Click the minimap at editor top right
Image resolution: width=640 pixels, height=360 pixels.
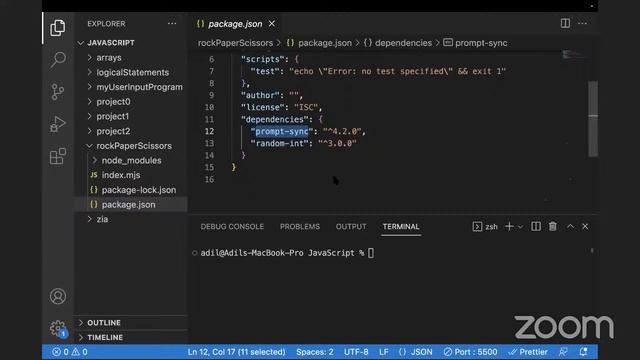pos(573,54)
